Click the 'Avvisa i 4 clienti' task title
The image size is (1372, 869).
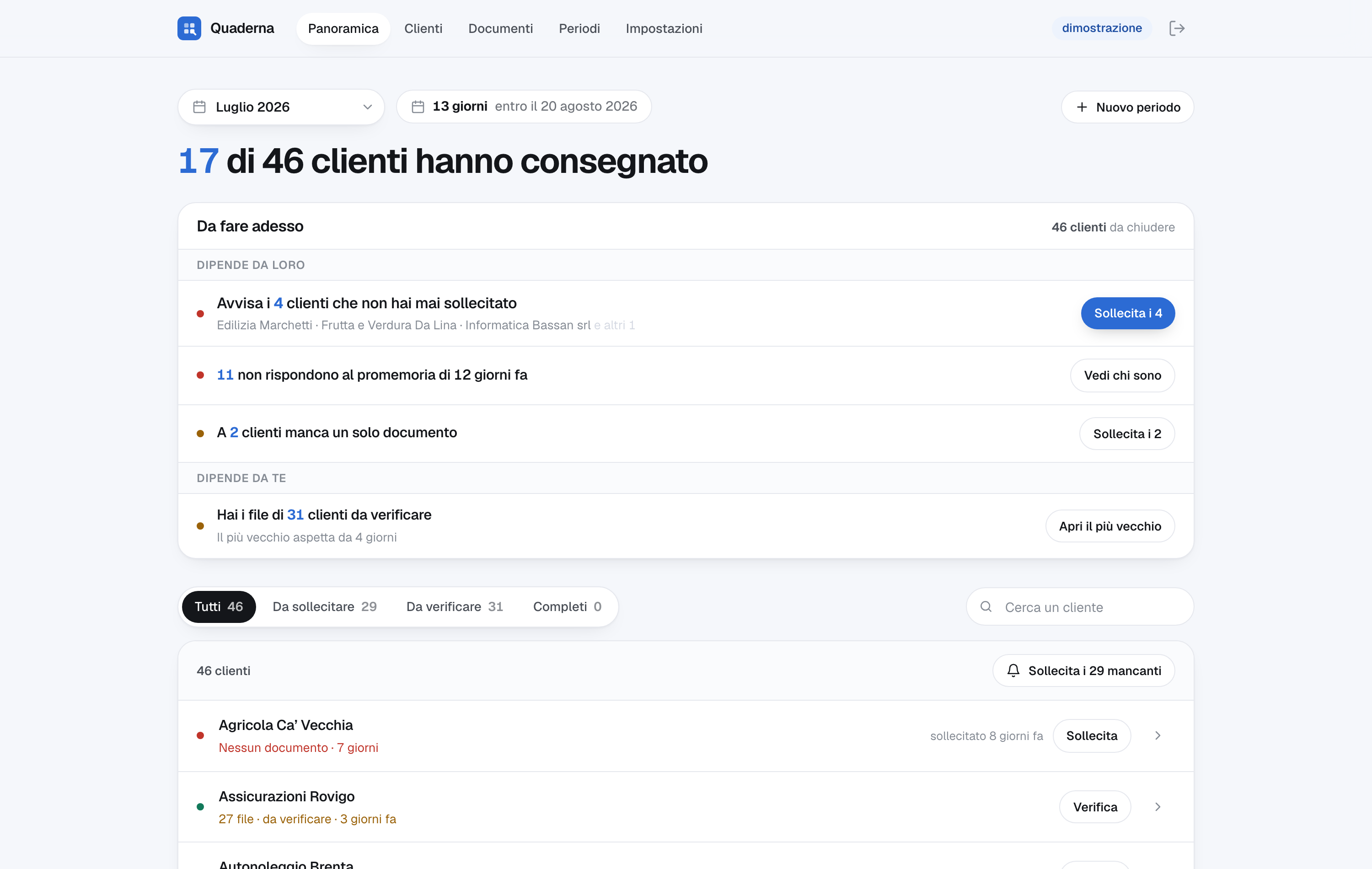point(366,303)
